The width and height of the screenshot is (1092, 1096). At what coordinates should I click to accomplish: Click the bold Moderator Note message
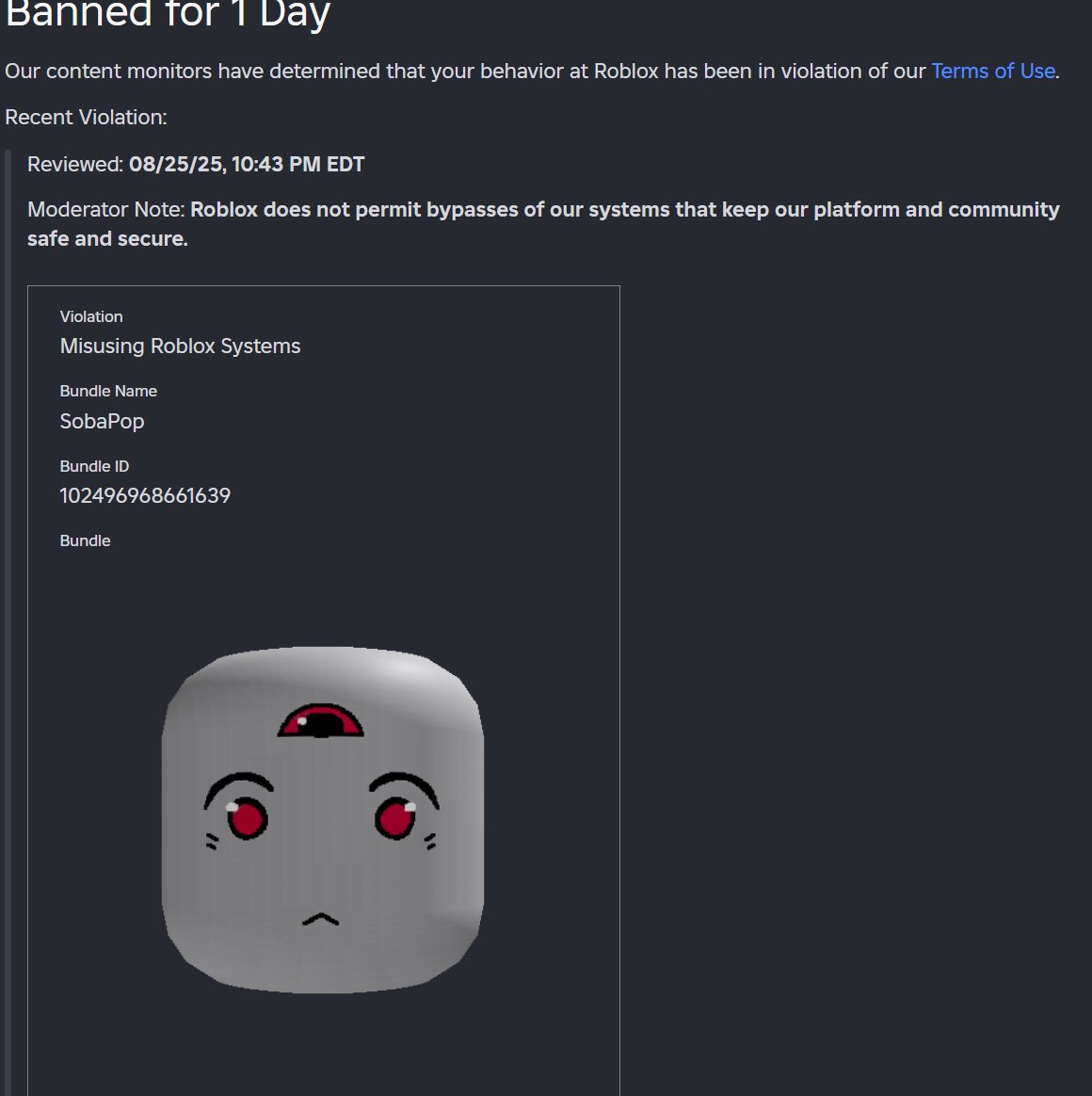[x=543, y=224]
